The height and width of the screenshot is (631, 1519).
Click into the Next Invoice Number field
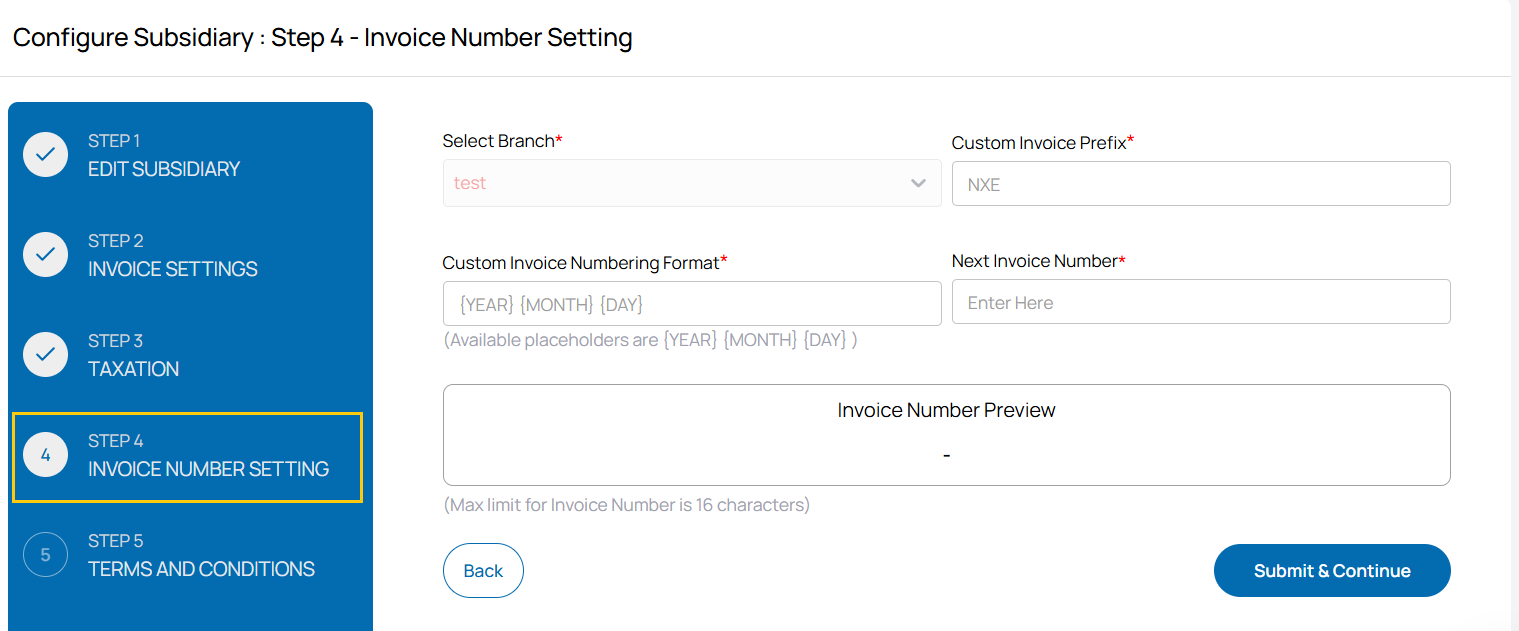coord(1200,302)
